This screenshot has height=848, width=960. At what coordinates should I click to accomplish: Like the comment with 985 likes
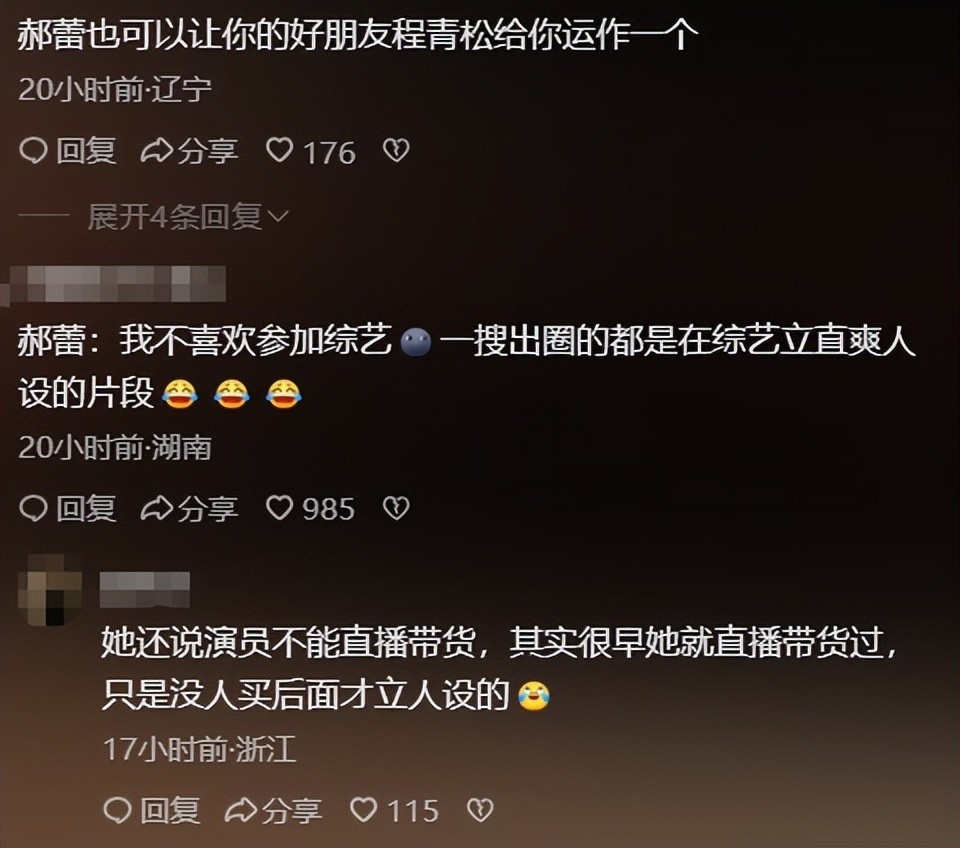pyautogui.click(x=280, y=508)
